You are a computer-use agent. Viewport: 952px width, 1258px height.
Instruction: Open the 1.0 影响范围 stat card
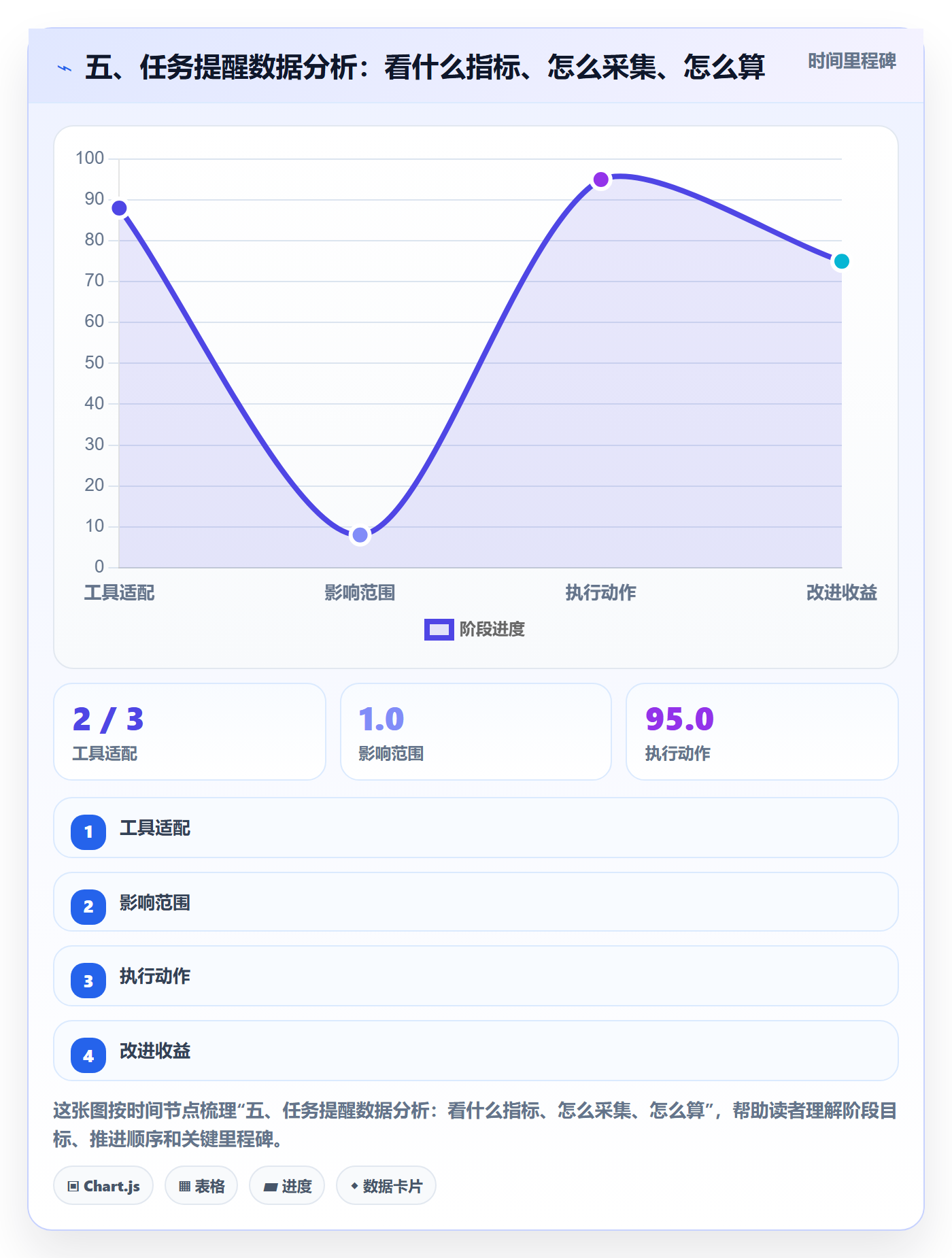[x=476, y=732]
